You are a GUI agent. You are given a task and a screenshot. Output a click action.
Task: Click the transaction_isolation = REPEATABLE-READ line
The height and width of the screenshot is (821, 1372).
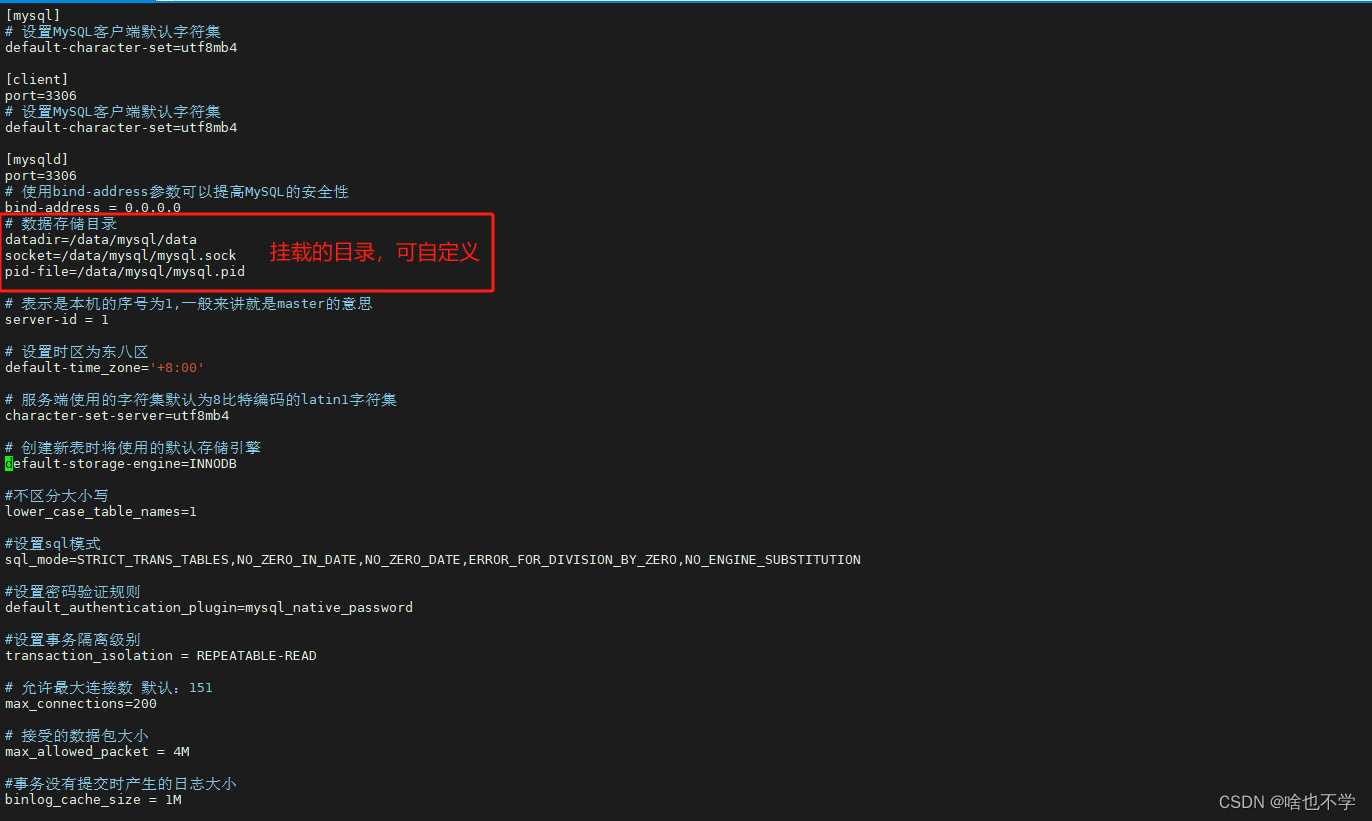tap(160, 655)
